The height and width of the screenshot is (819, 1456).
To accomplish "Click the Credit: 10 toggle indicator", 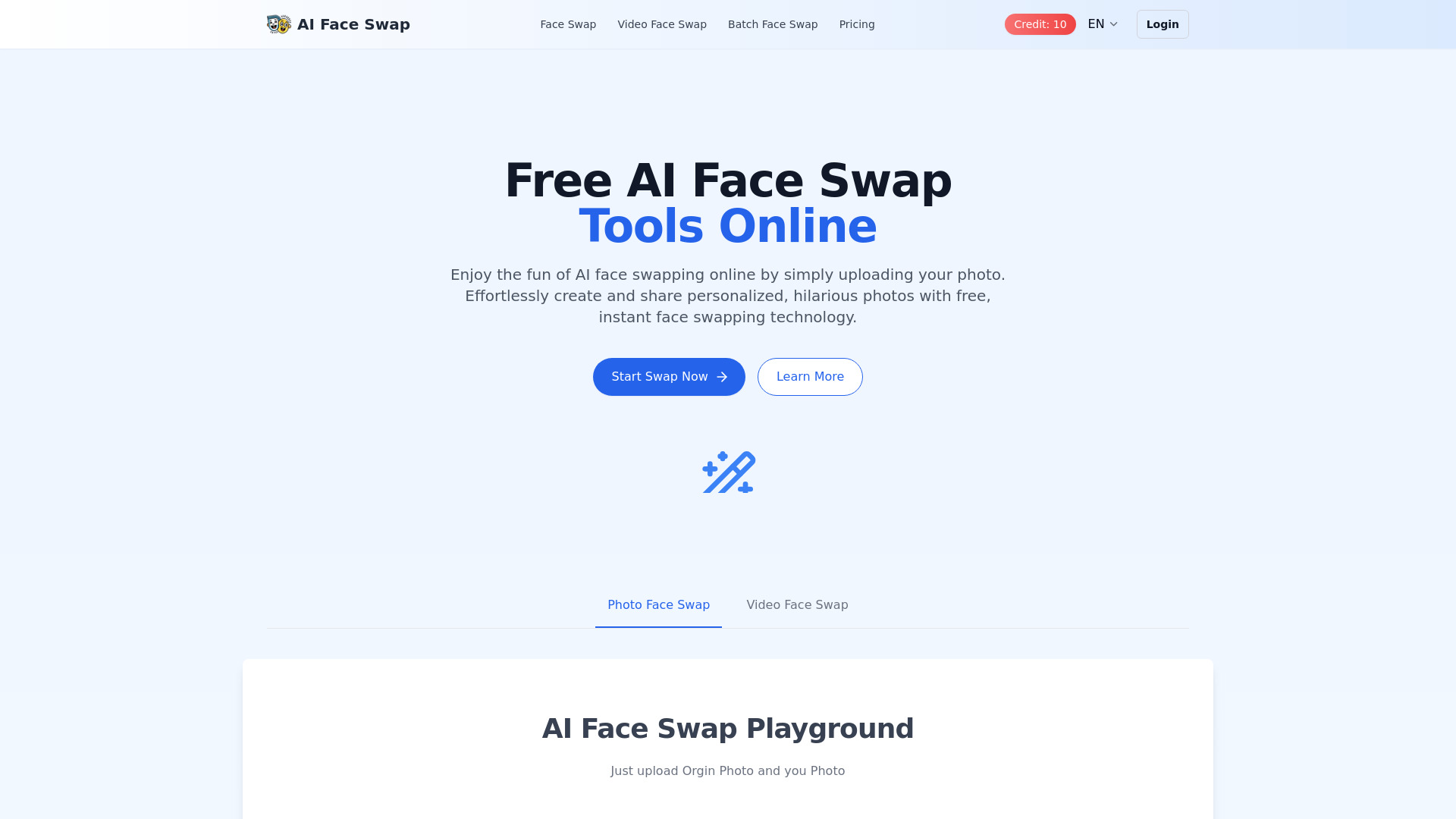I will (x=1040, y=24).
